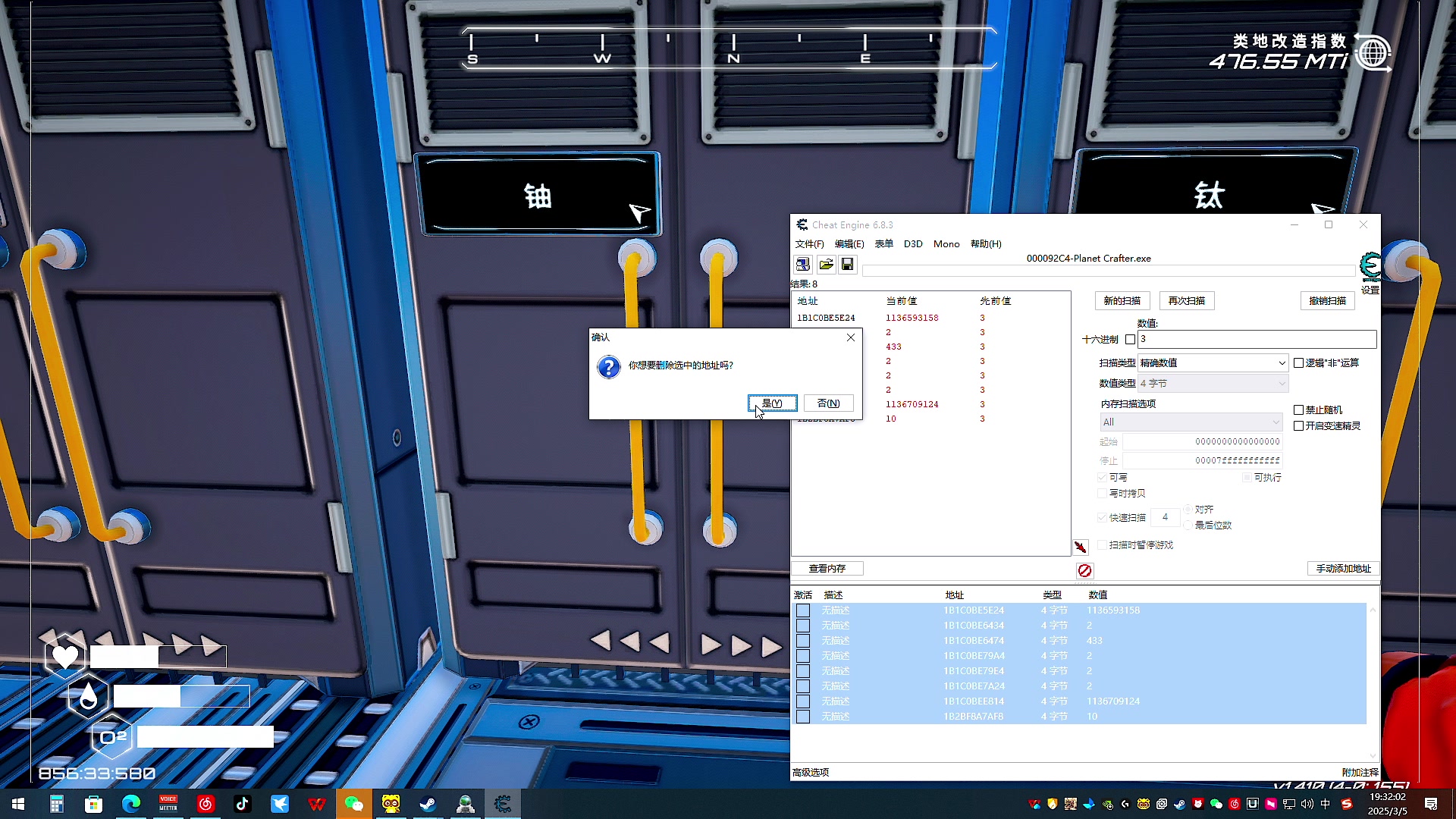Screen dimensions: 1456x819
Task: Click the 当前值 column header in results
Action: point(902,301)
